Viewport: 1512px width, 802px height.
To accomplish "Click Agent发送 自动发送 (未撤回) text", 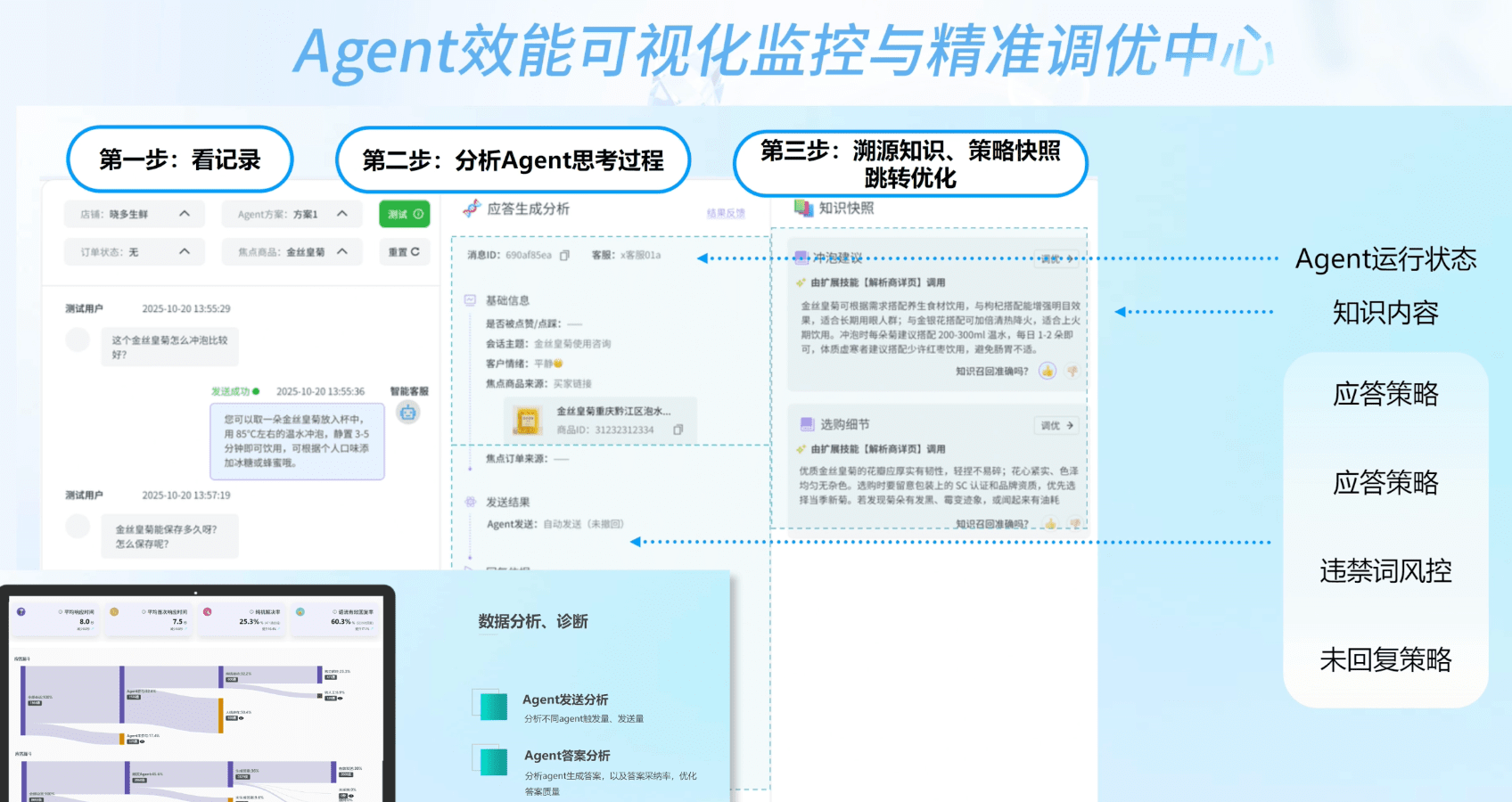I will (555, 524).
